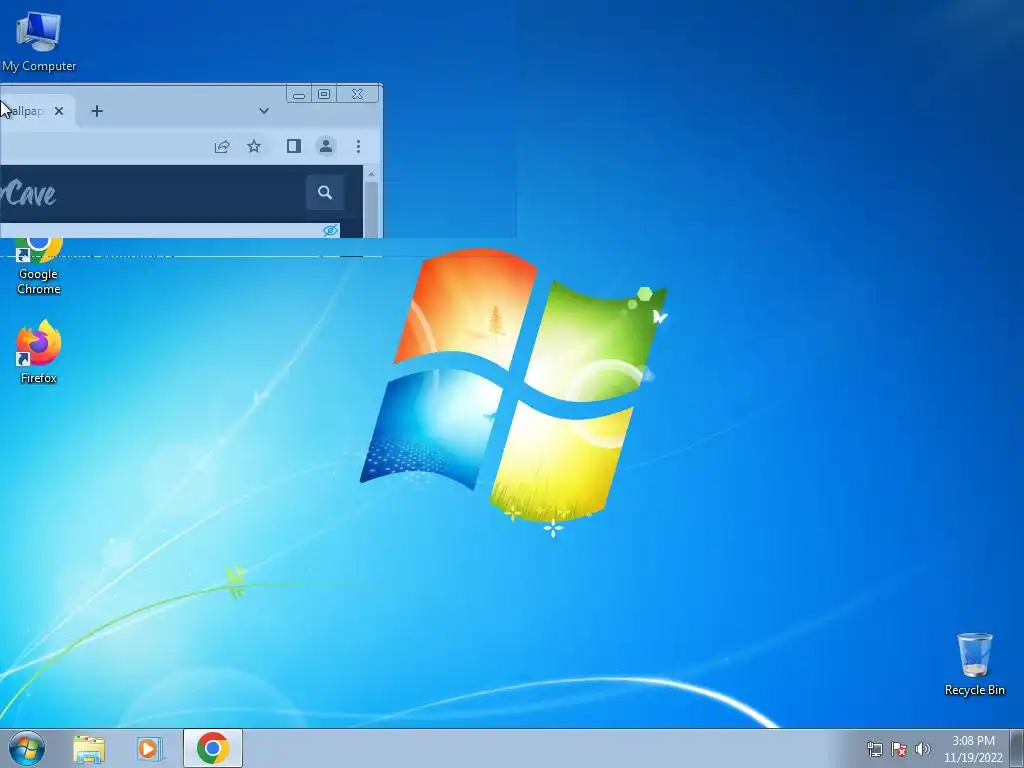Open the Recycle Bin desktop icon
Image resolution: width=1024 pixels, height=768 pixels.
(x=974, y=664)
